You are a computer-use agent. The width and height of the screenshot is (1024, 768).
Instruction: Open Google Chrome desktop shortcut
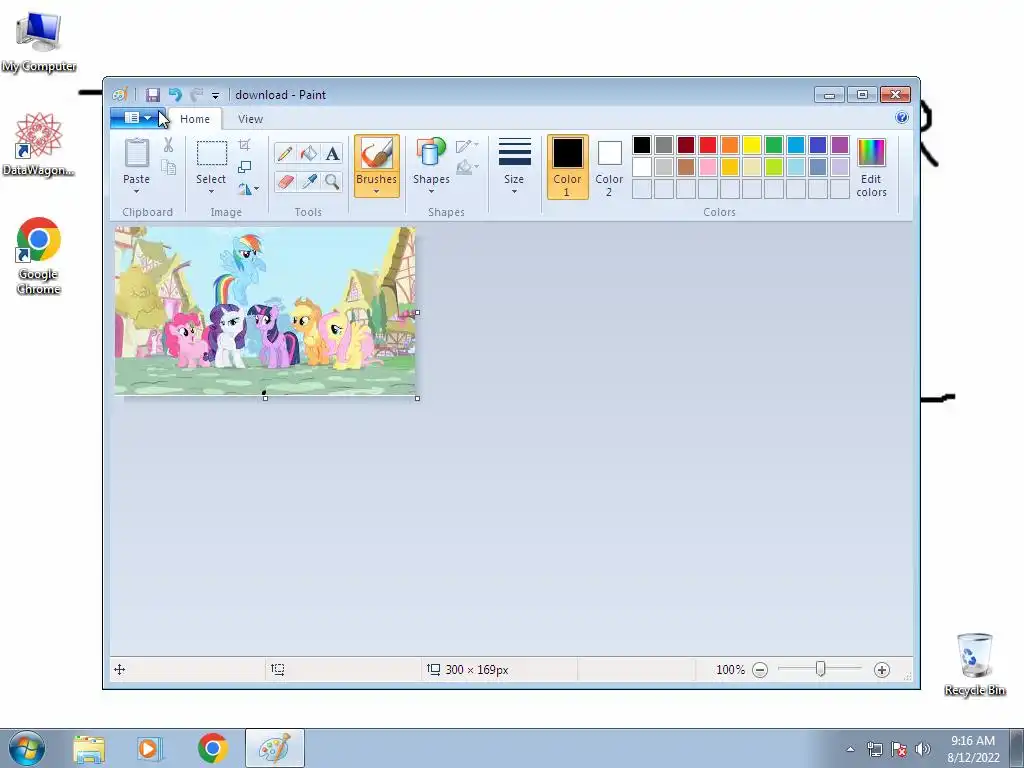[x=39, y=256]
